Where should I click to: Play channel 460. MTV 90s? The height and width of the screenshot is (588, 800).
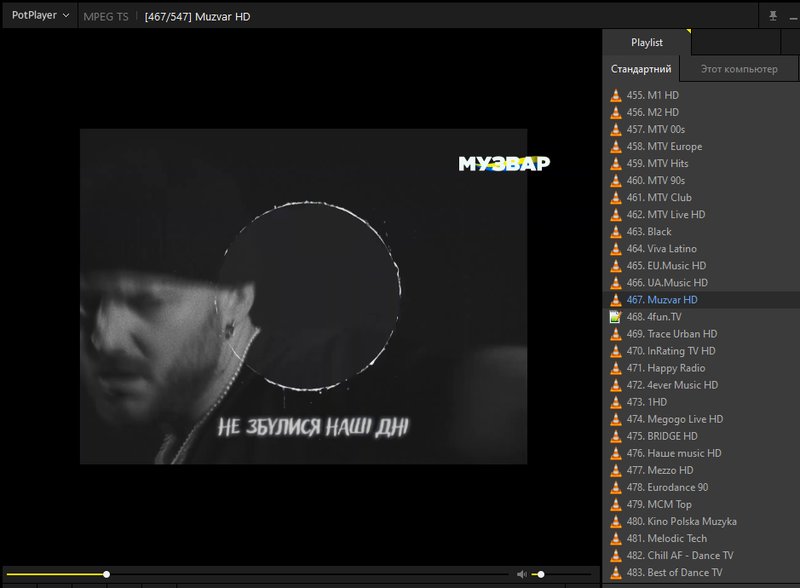coord(701,180)
